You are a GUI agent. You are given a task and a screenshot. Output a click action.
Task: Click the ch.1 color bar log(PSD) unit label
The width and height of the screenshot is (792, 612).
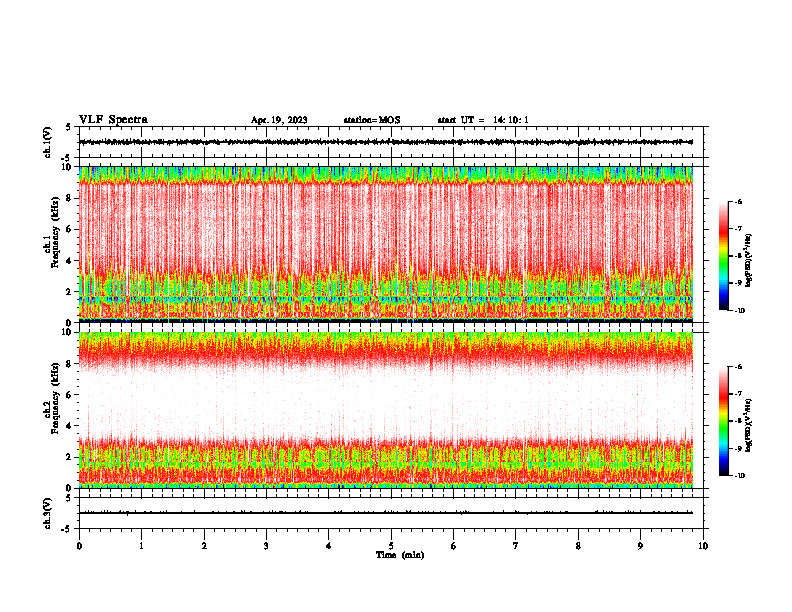[x=748, y=261]
